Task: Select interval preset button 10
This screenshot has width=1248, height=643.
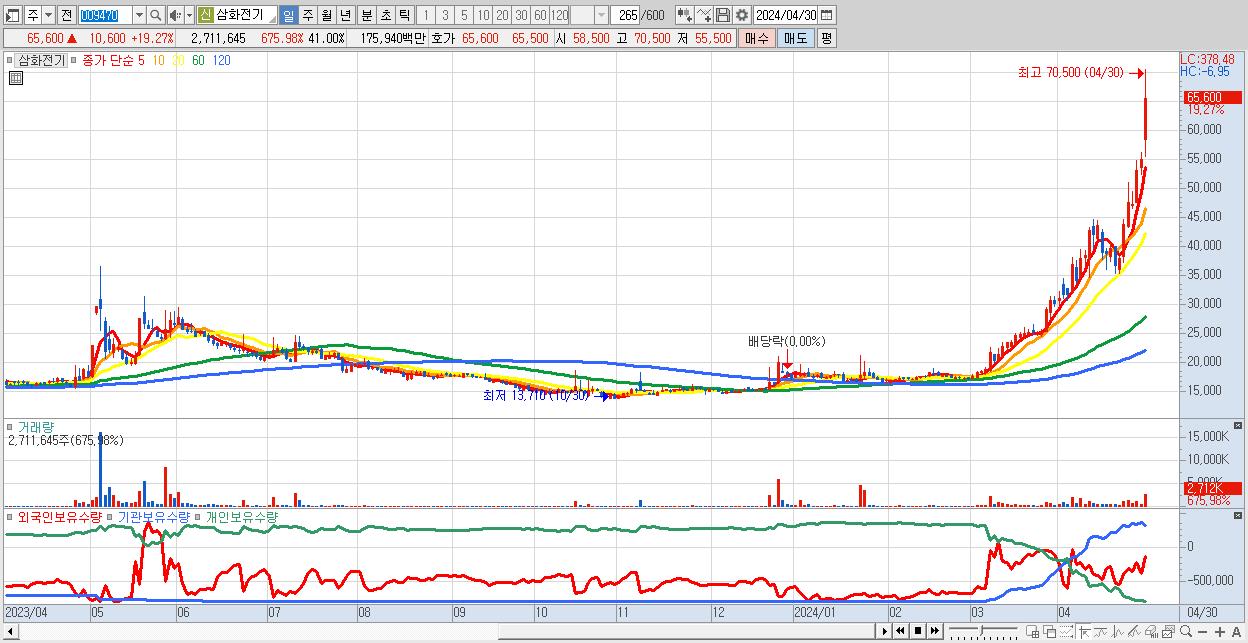Action: tap(483, 15)
